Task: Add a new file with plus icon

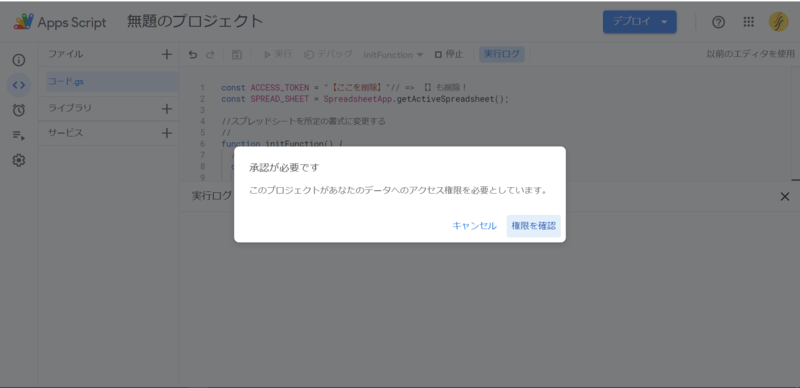Action: point(166,54)
